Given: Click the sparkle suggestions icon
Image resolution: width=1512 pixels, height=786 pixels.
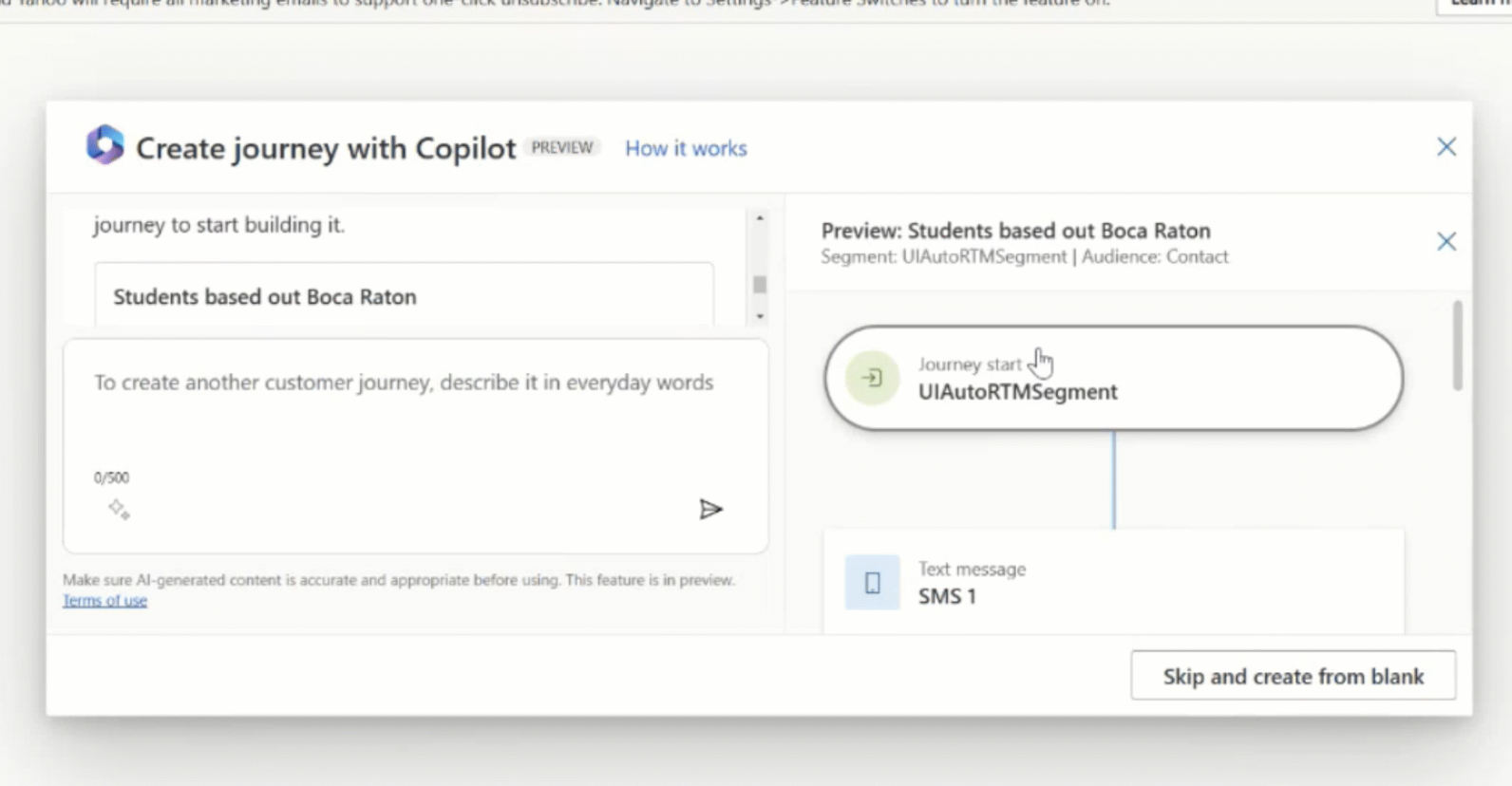Looking at the screenshot, I should tap(119, 510).
